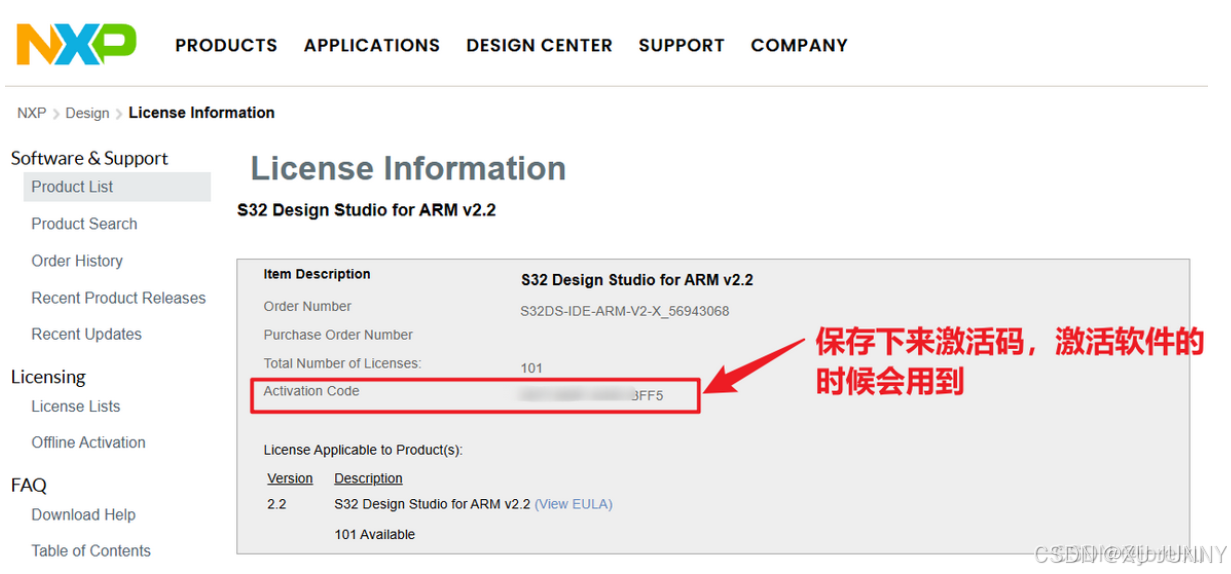Open Order History in sidebar
Image resolution: width=1231 pixels, height=574 pixels.
pyautogui.click(x=77, y=261)
